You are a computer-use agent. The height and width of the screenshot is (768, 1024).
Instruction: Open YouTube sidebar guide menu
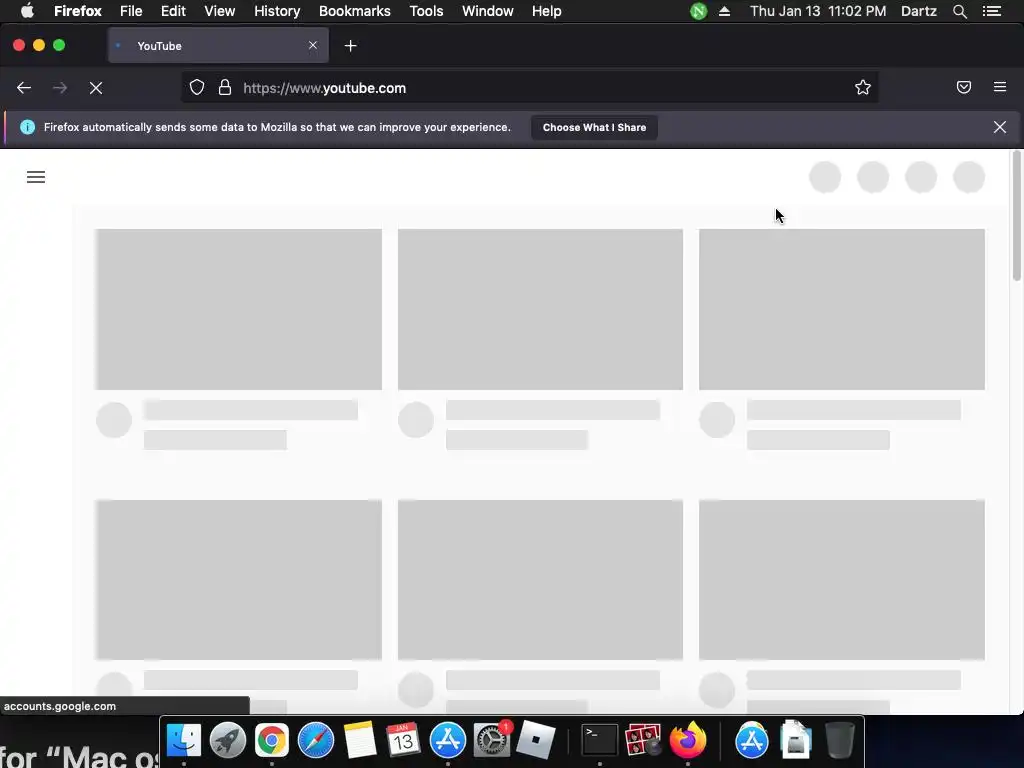(x=36, y=177)
